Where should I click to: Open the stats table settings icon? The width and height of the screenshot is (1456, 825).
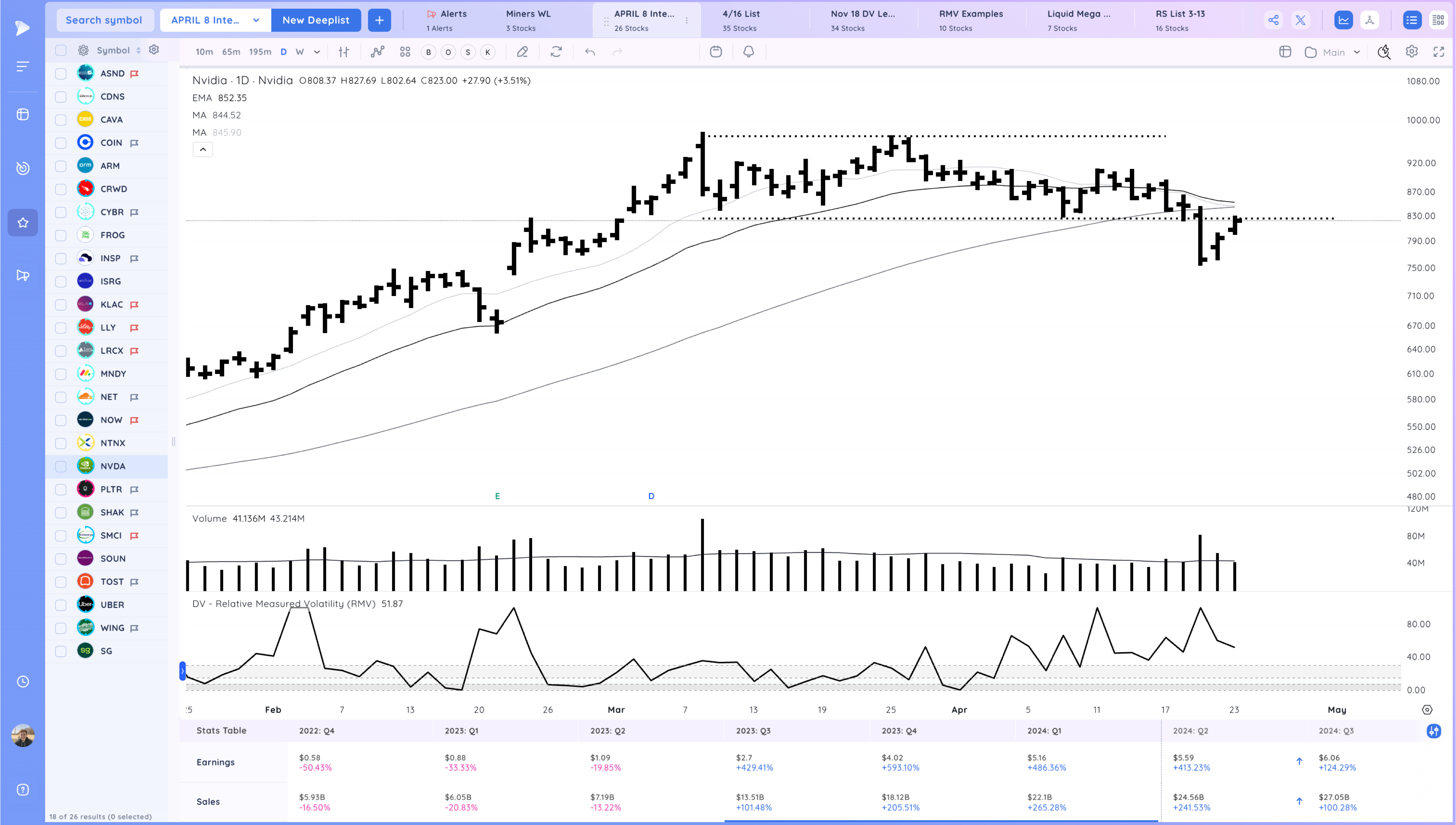click(1433, 731)
